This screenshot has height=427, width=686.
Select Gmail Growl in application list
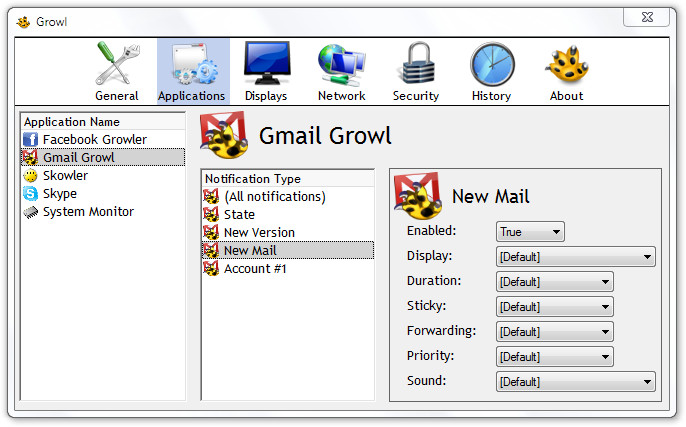click(x=103, y=158)
